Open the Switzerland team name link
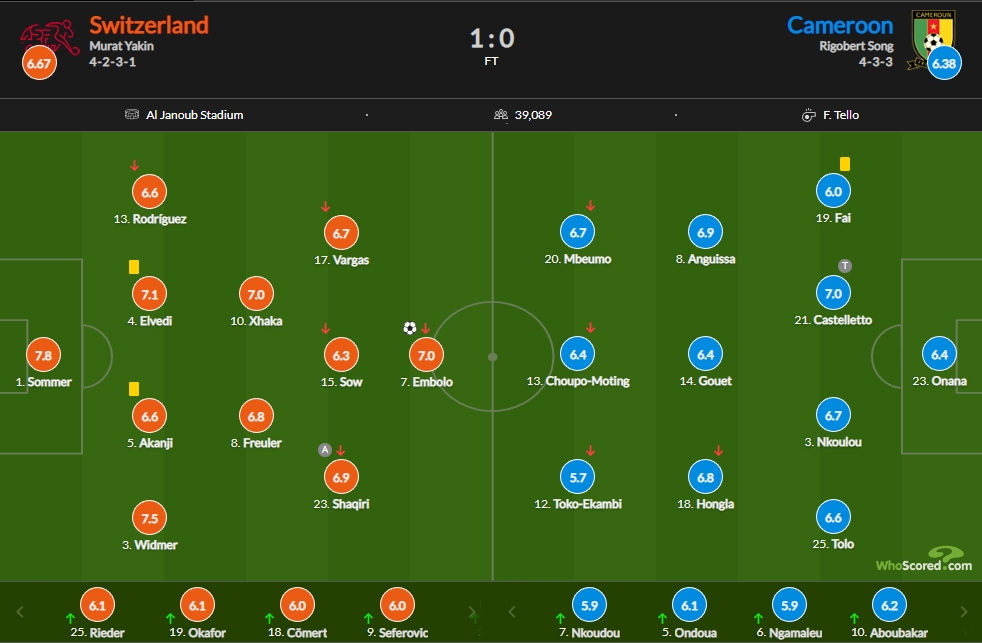The image size is (982, 643). click(149, 25)
